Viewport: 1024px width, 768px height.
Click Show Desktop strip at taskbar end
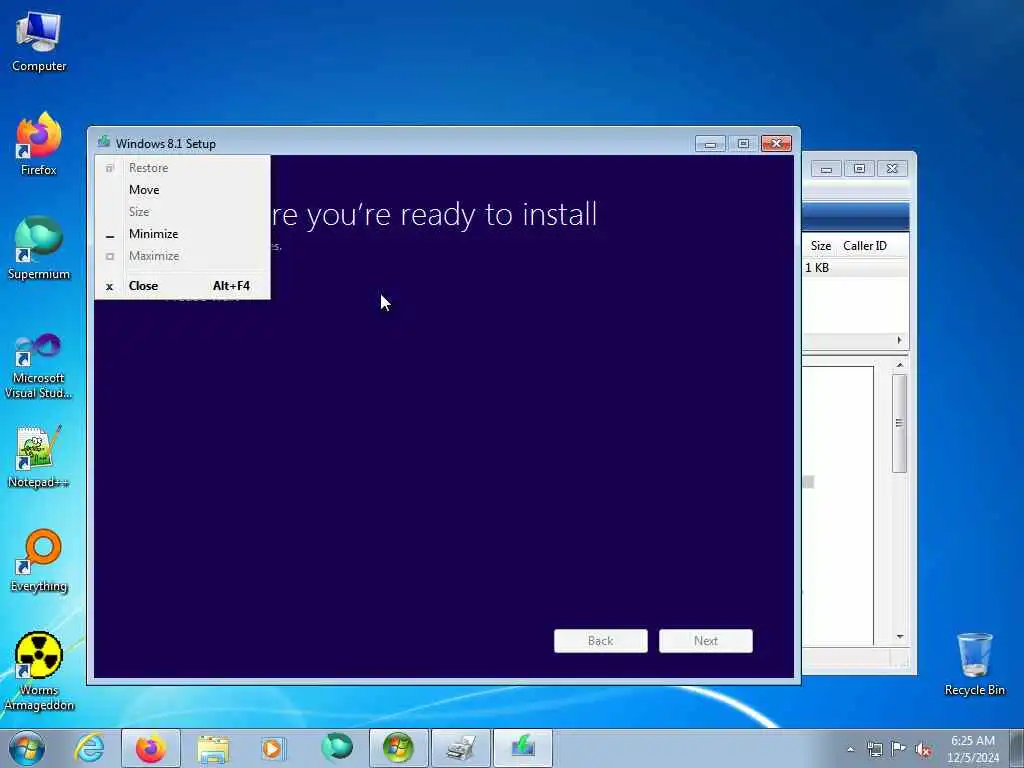(1017, 748)
